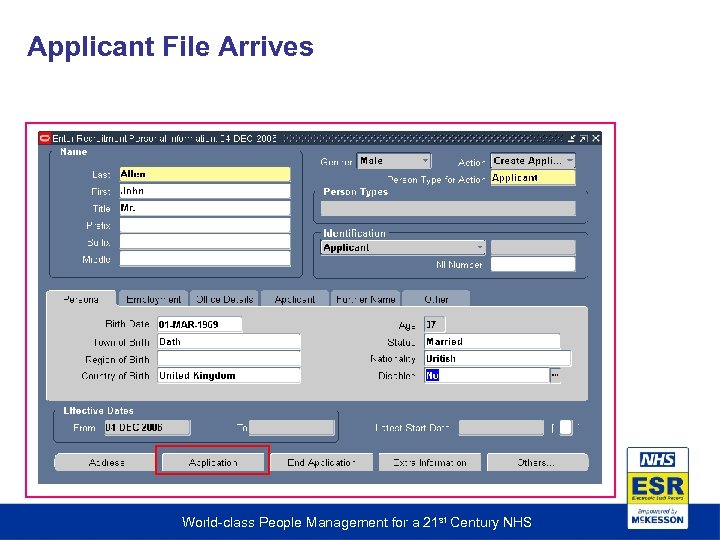Click the Effective Dates From field

click(147, 428)
